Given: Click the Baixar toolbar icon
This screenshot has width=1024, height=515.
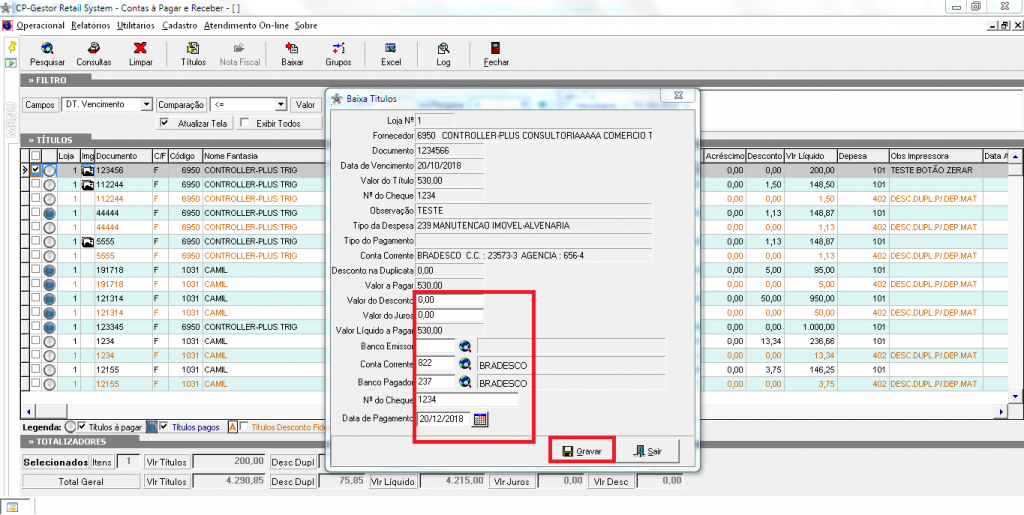Looking at the screenshot, I should (292, 54).
